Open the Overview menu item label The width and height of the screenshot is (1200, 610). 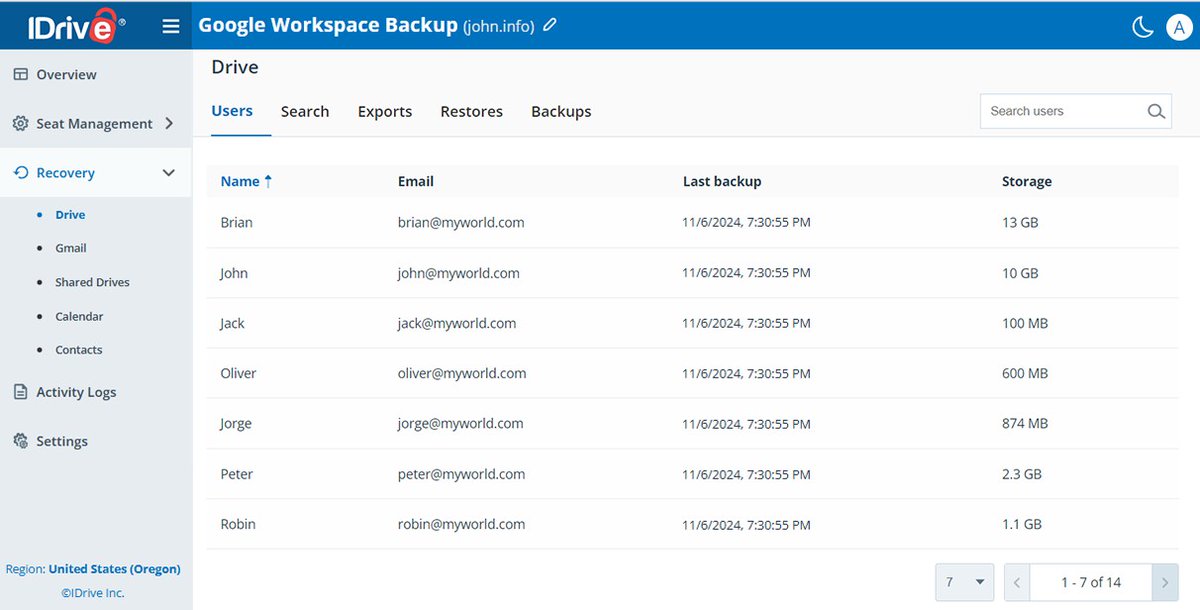click(66, 75)
